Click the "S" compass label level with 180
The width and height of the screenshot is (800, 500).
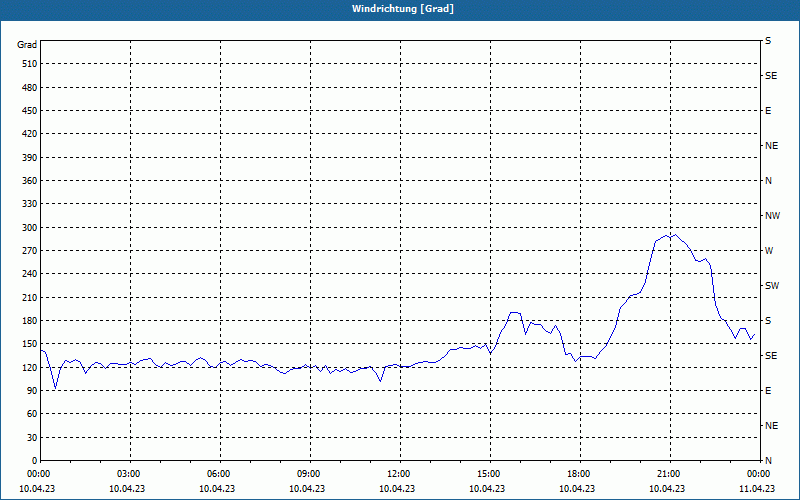point(768,321)
